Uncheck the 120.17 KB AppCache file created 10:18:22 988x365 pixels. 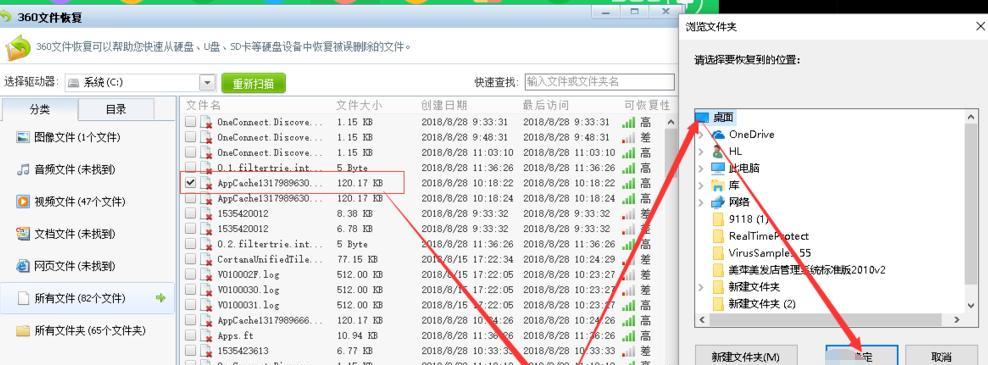[190, 183]
